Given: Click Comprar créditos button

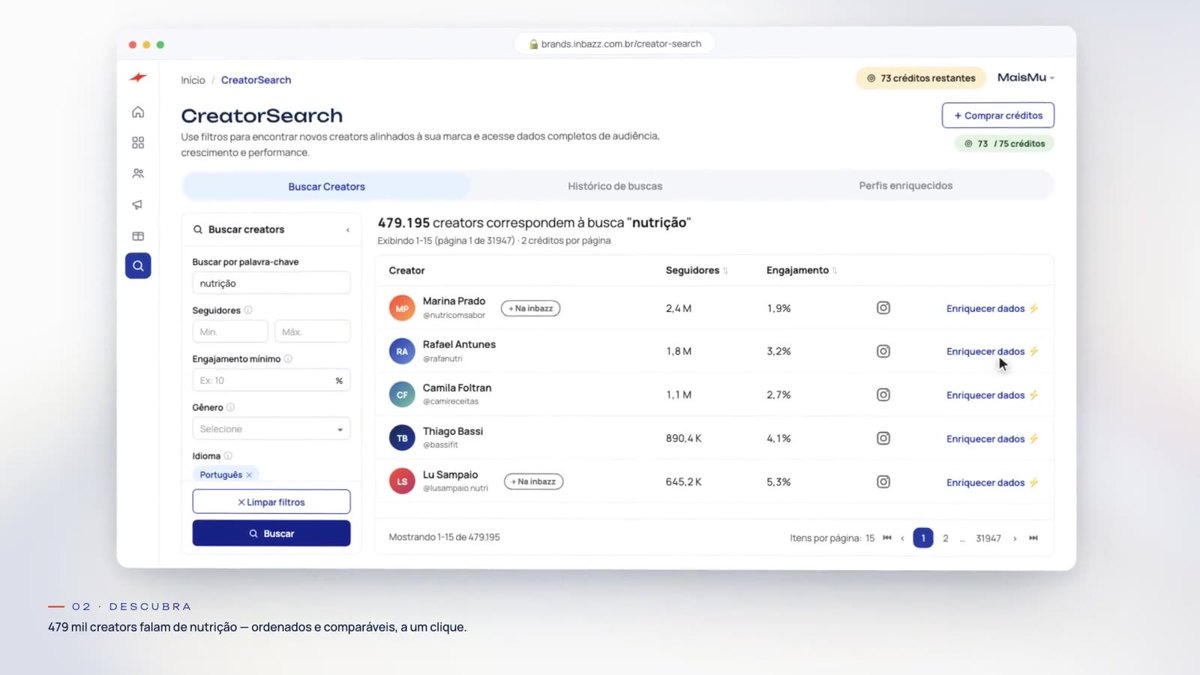Looking at the screenshot, I should tap(998, 115).
